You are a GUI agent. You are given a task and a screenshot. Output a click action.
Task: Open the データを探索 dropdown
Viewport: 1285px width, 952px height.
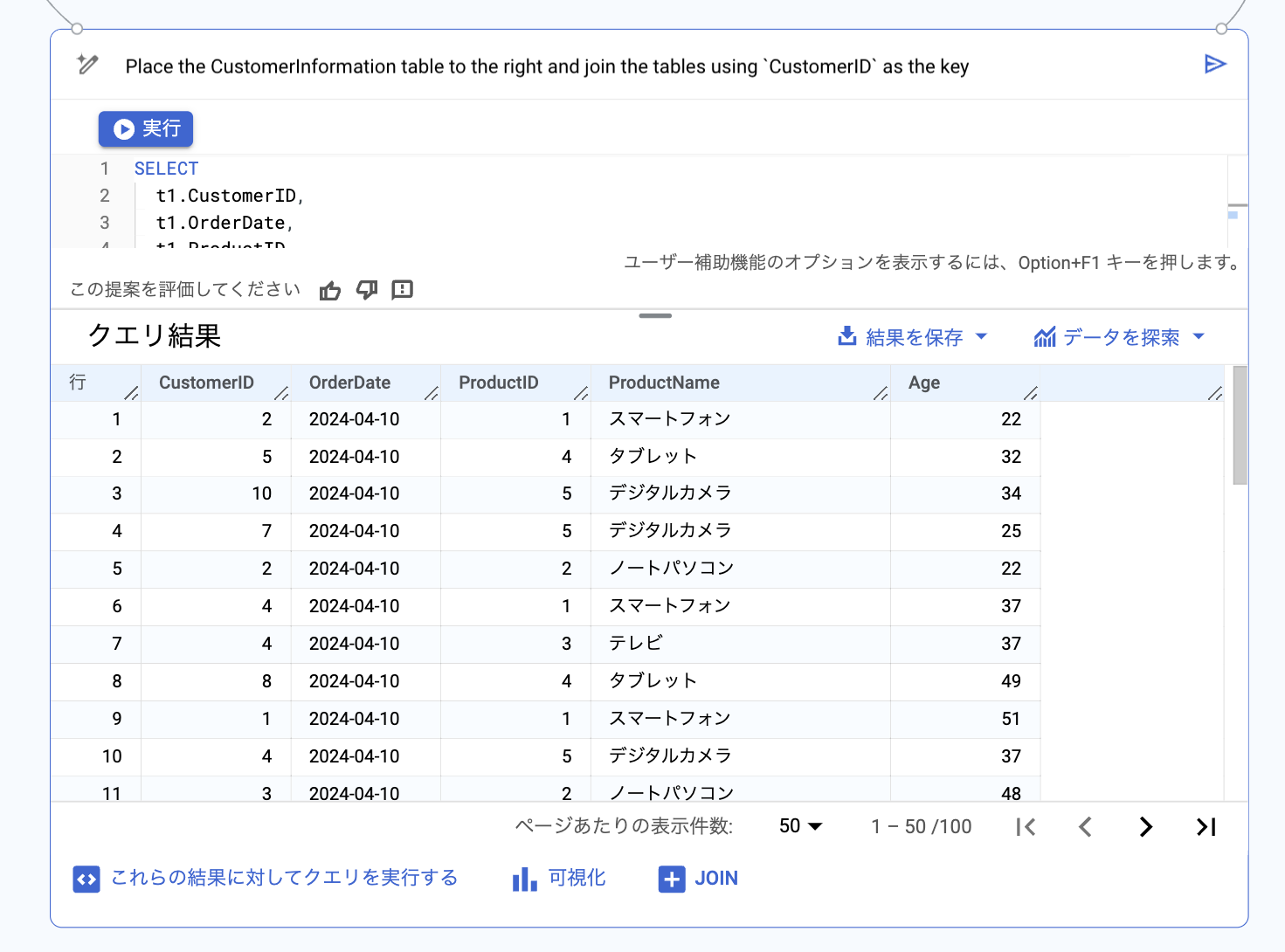[1119, 337]
